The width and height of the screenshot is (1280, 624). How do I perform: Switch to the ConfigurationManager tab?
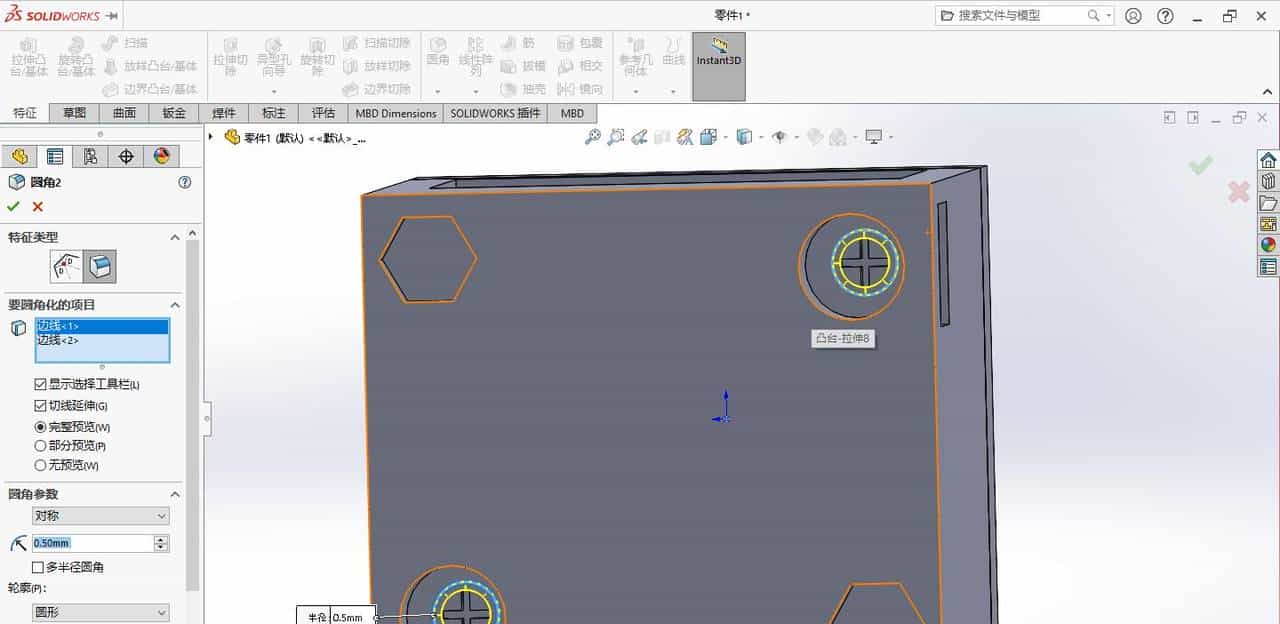pos(88,156)
